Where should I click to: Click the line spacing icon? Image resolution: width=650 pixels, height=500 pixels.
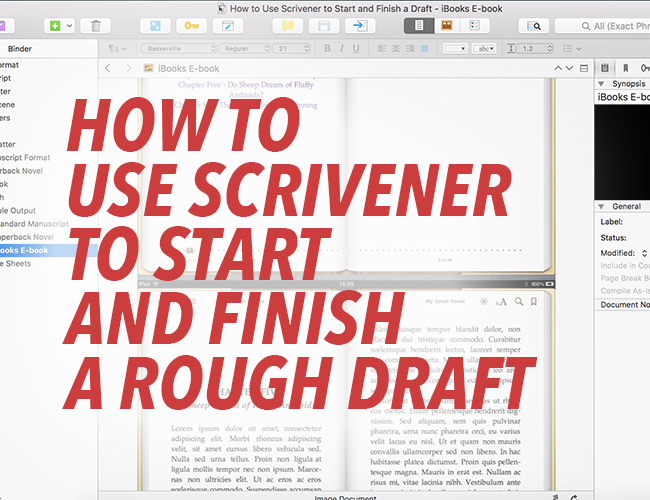point(511,49)
